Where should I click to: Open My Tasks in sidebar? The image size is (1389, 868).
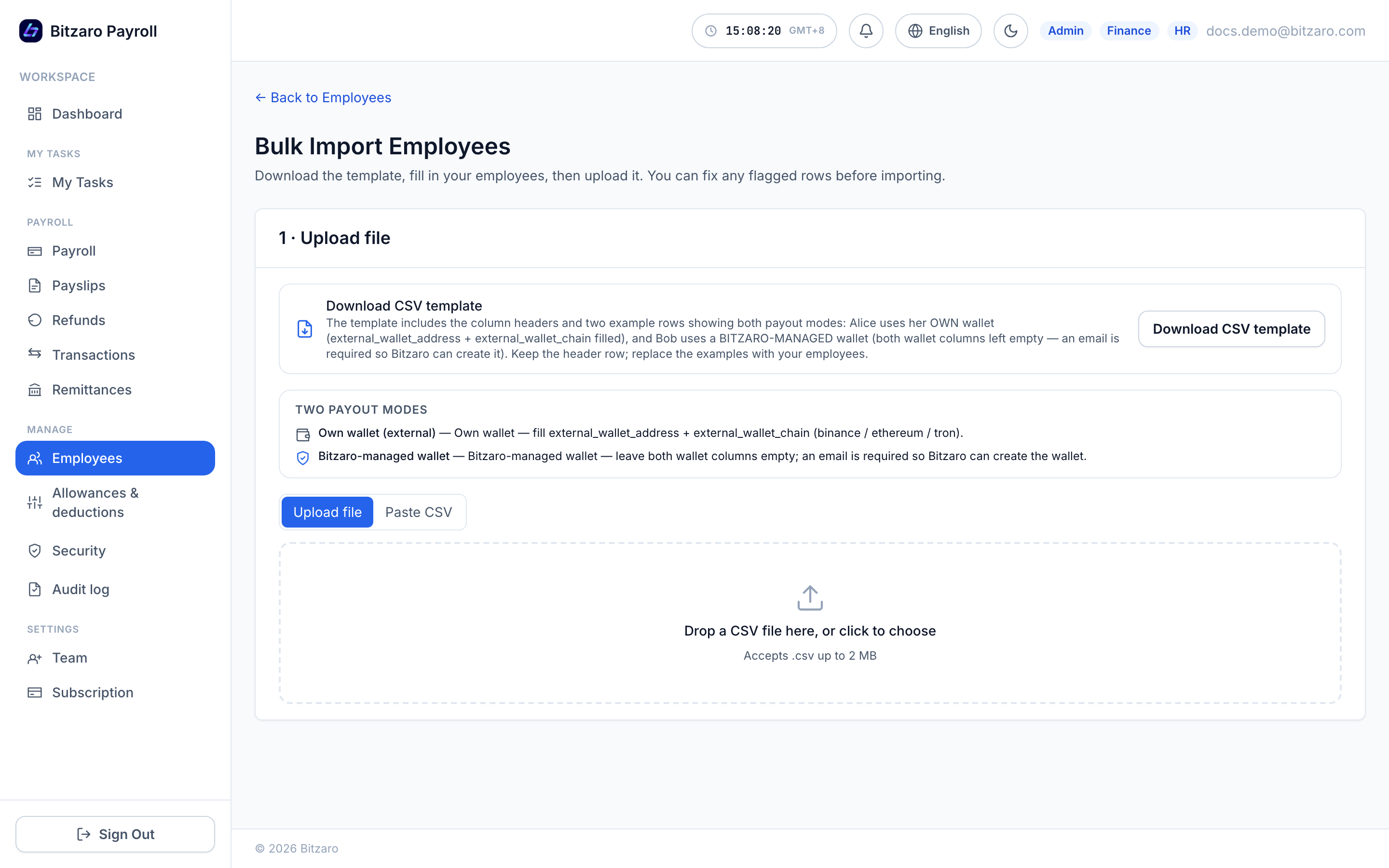pyautogui.click(x=115, y=183)
